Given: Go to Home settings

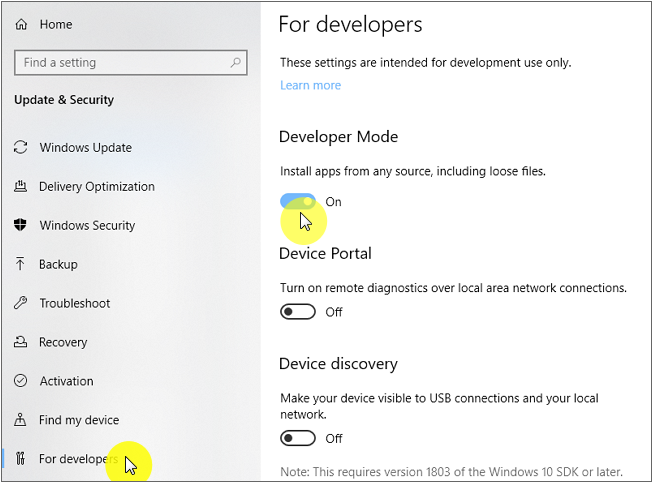Looking at the screenshot, I should [56, 24].
